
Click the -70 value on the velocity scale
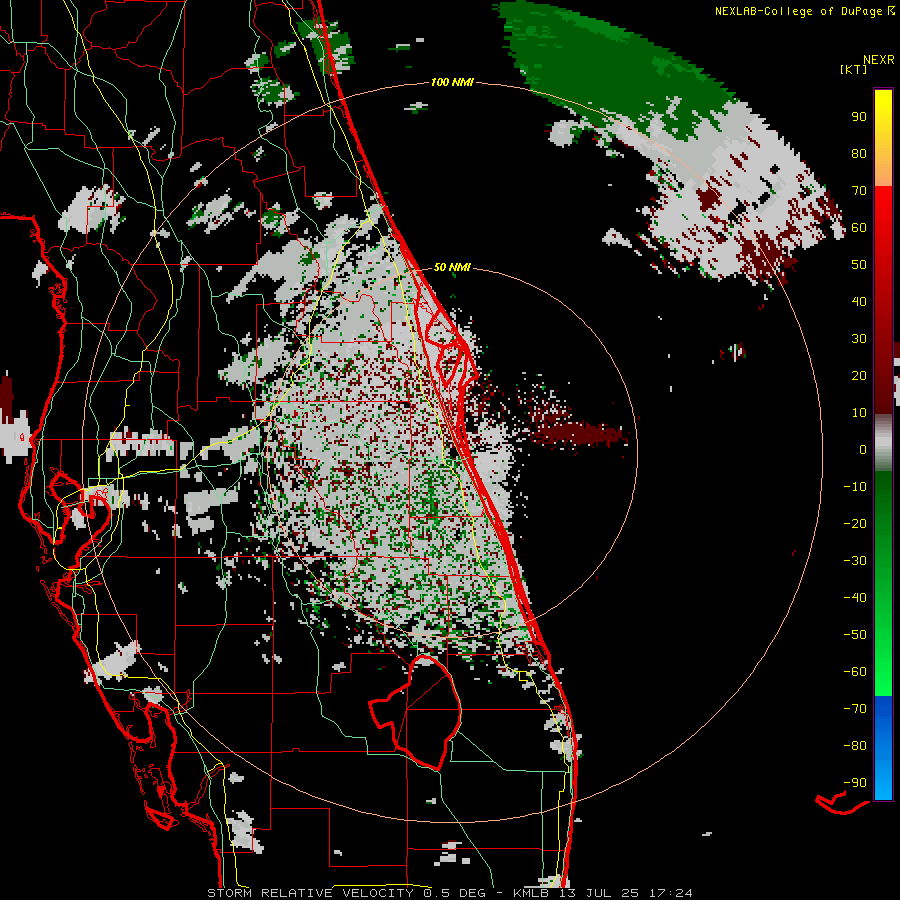(855, 709)
